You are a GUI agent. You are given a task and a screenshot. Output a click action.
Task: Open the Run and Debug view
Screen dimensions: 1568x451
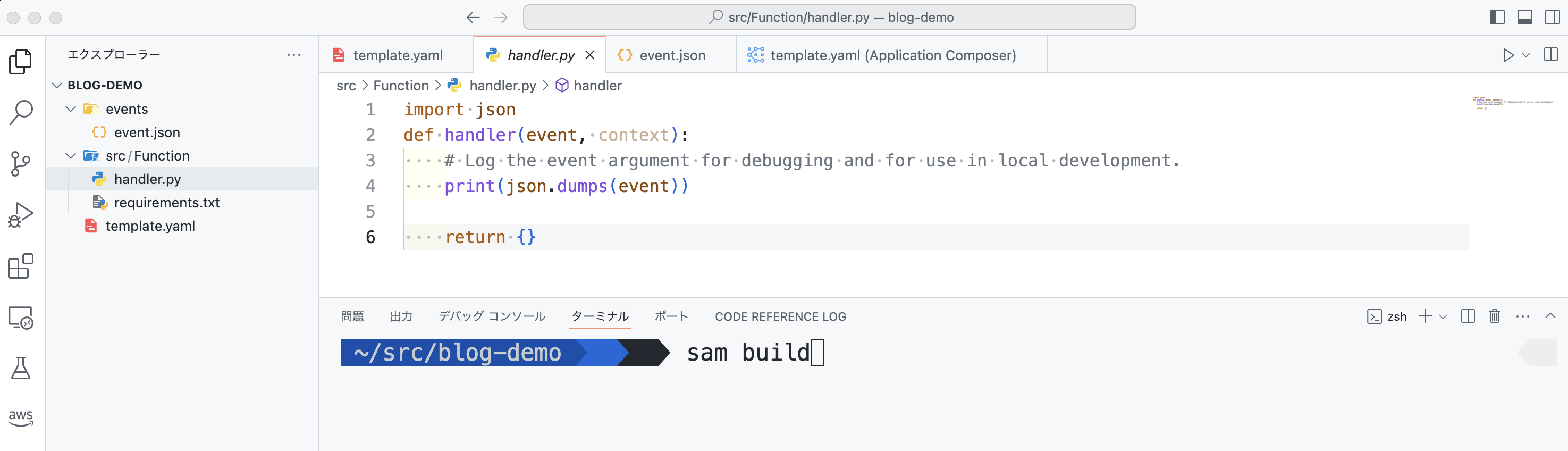click(x=21, y=215)
